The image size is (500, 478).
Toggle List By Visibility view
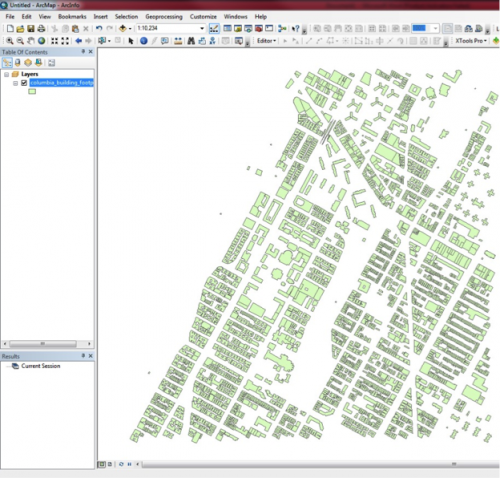coord(28,62)
